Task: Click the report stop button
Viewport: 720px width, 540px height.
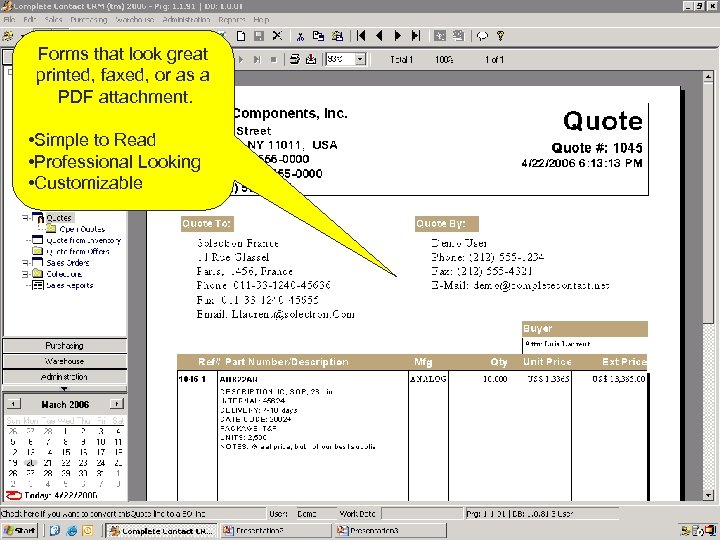Action: click(274, 60)
